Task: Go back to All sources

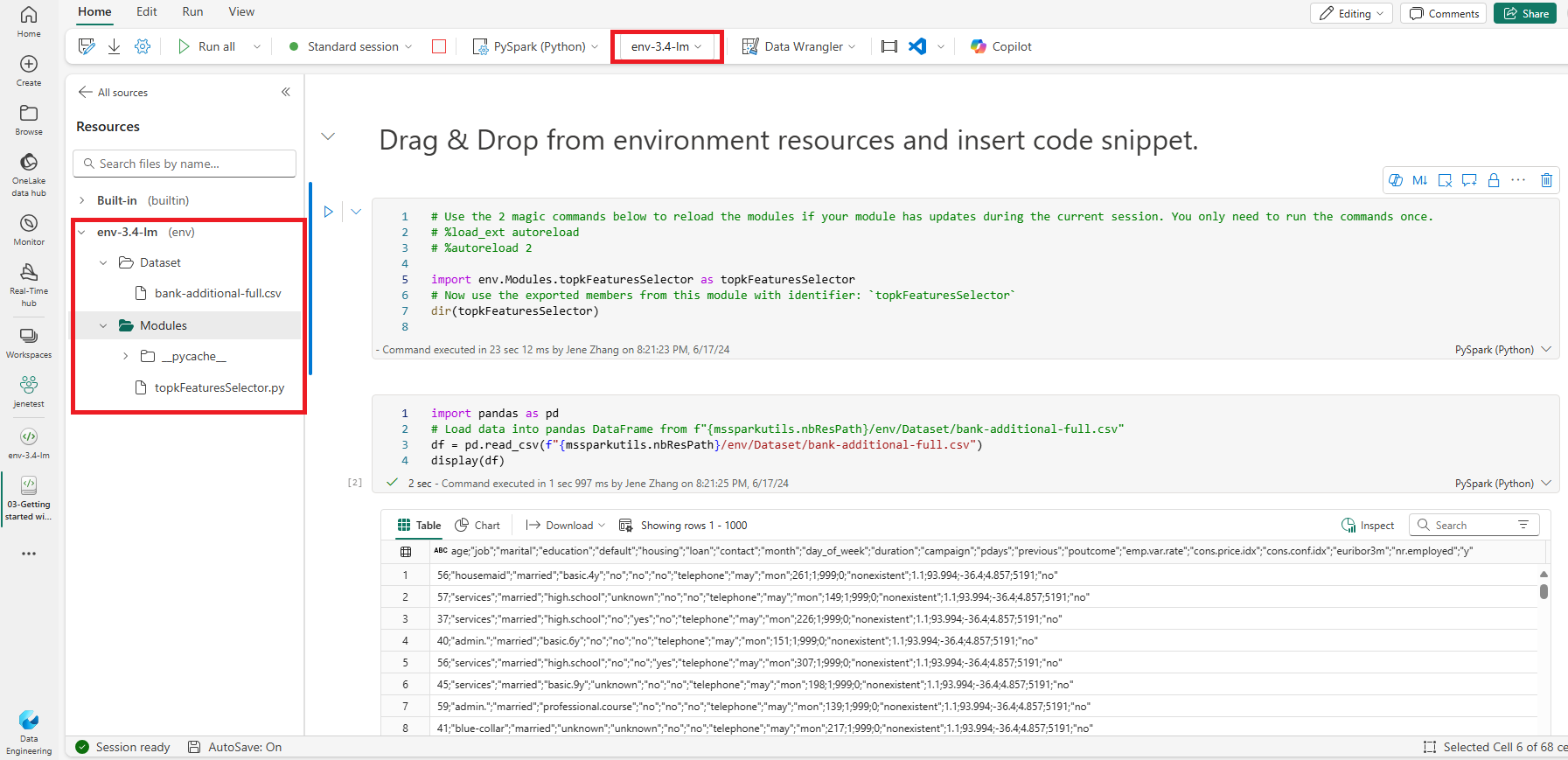Action: [113, 92]
